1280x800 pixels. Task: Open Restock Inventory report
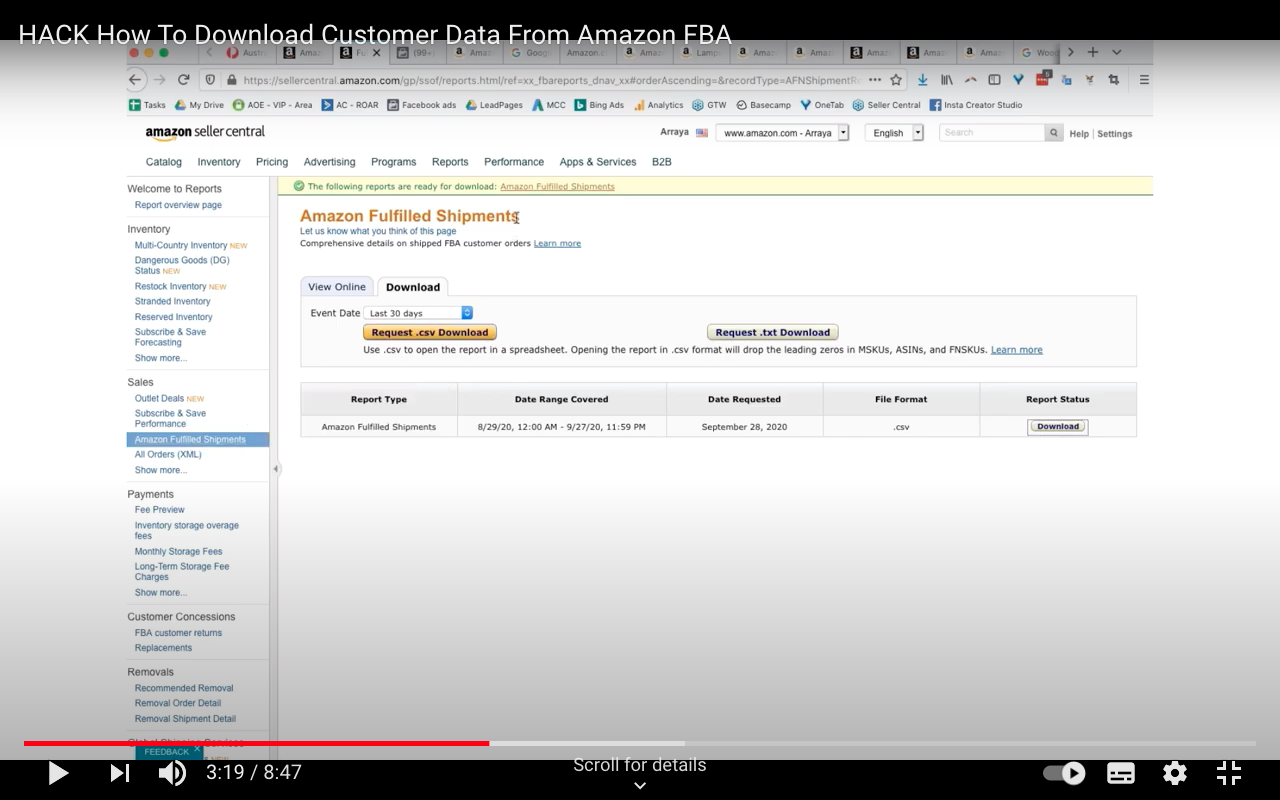[x=171, y=286]
